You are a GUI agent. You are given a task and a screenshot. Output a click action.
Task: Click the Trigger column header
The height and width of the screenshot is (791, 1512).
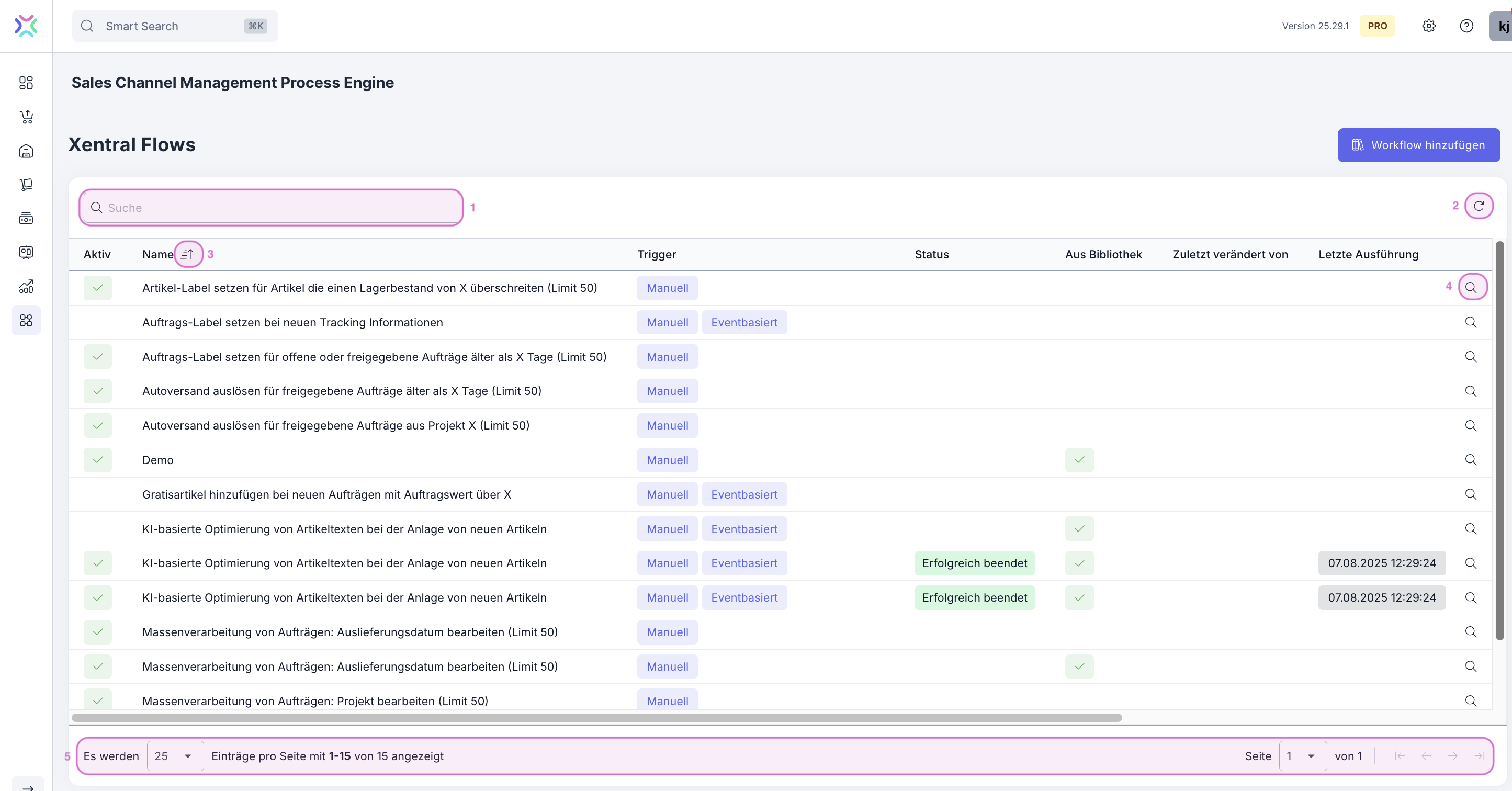(656, 254)
